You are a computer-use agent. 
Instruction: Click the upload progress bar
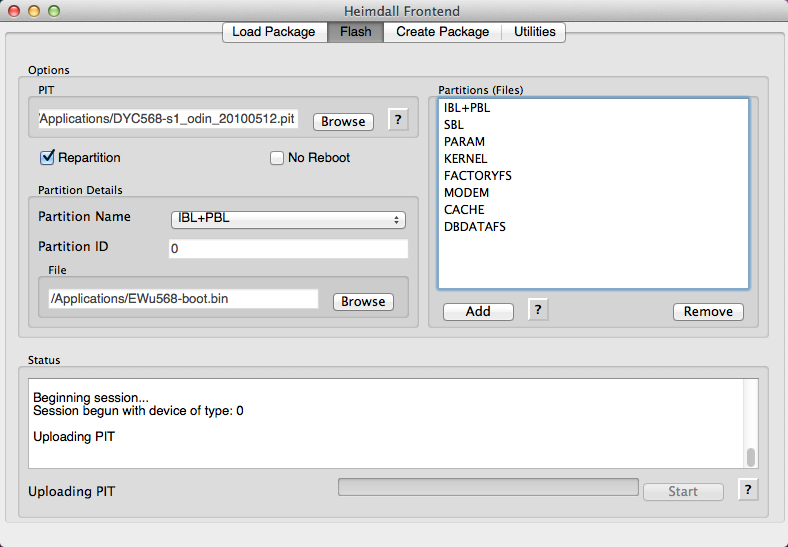coord(488,487)
